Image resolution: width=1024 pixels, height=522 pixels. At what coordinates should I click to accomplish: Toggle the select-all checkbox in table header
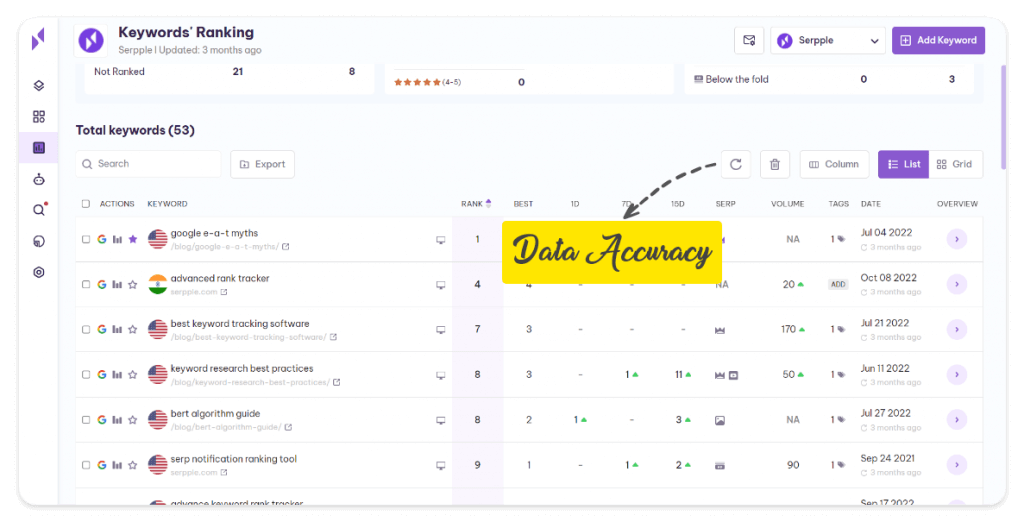point(86,204)
